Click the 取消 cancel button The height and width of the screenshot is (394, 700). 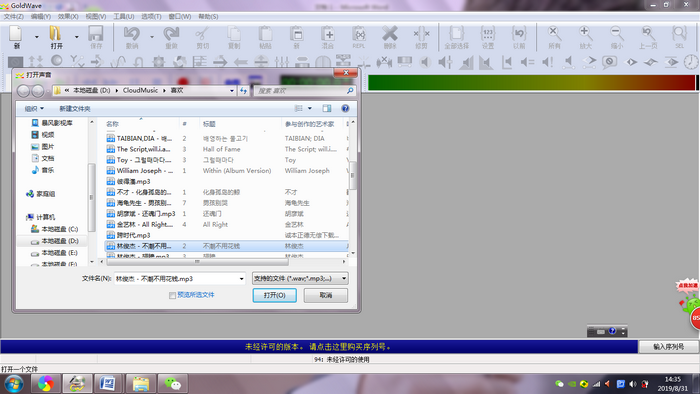click(x=325, y=295)
